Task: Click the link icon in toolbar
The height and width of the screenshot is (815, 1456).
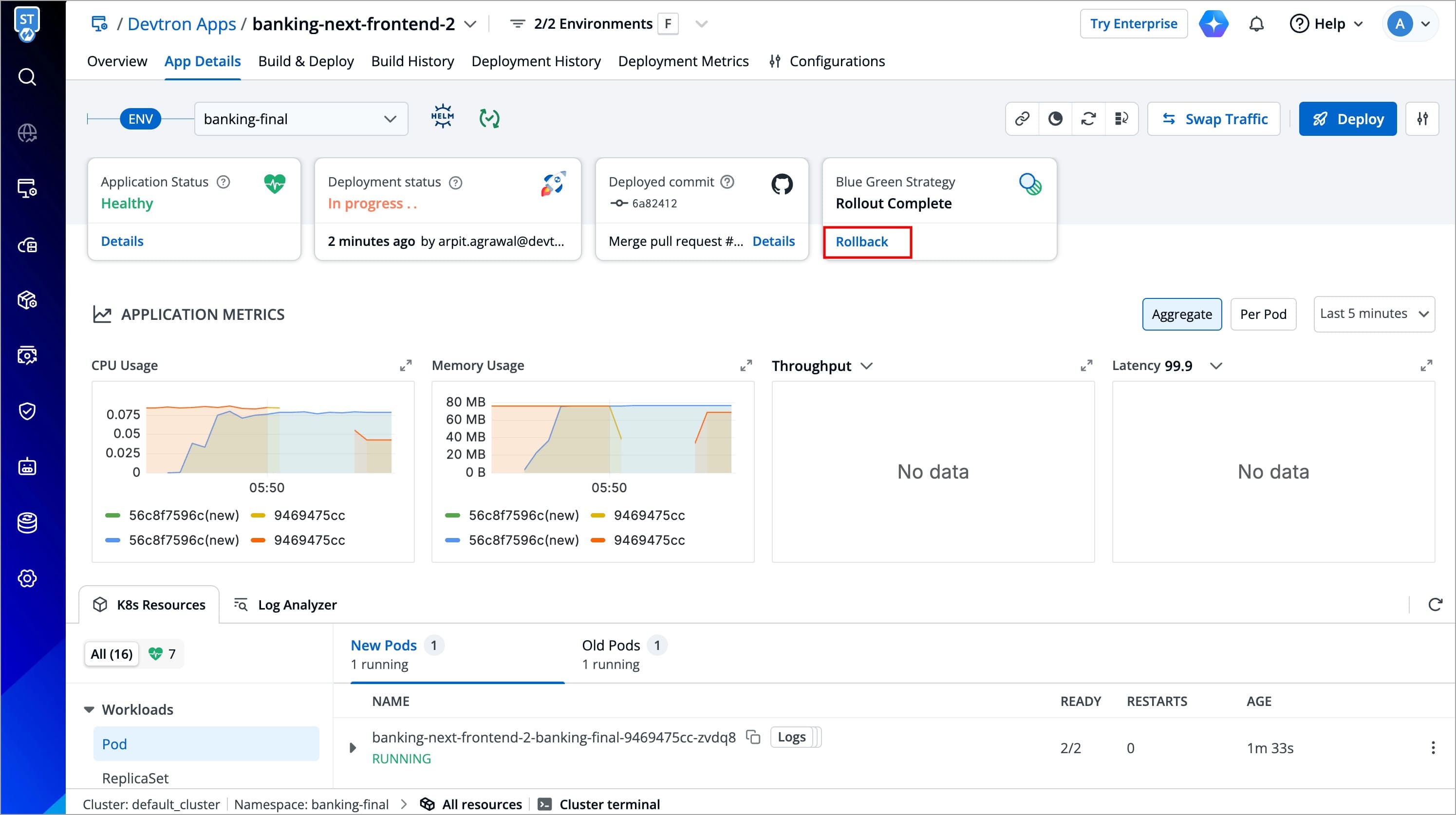Action: pyautogui.click(x=1022, y=119)
